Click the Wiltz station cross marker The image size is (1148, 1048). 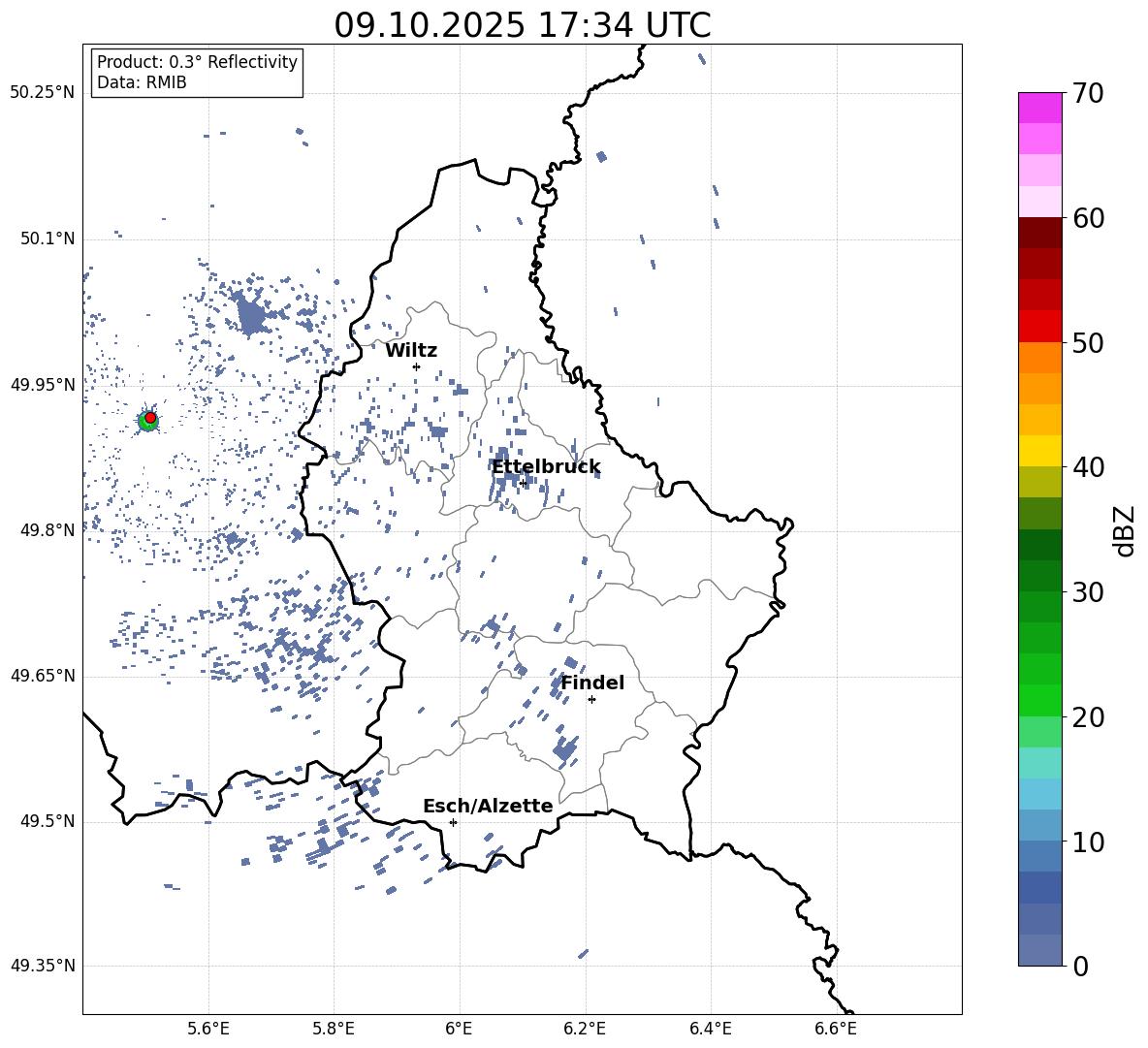(x=416, y=366)
